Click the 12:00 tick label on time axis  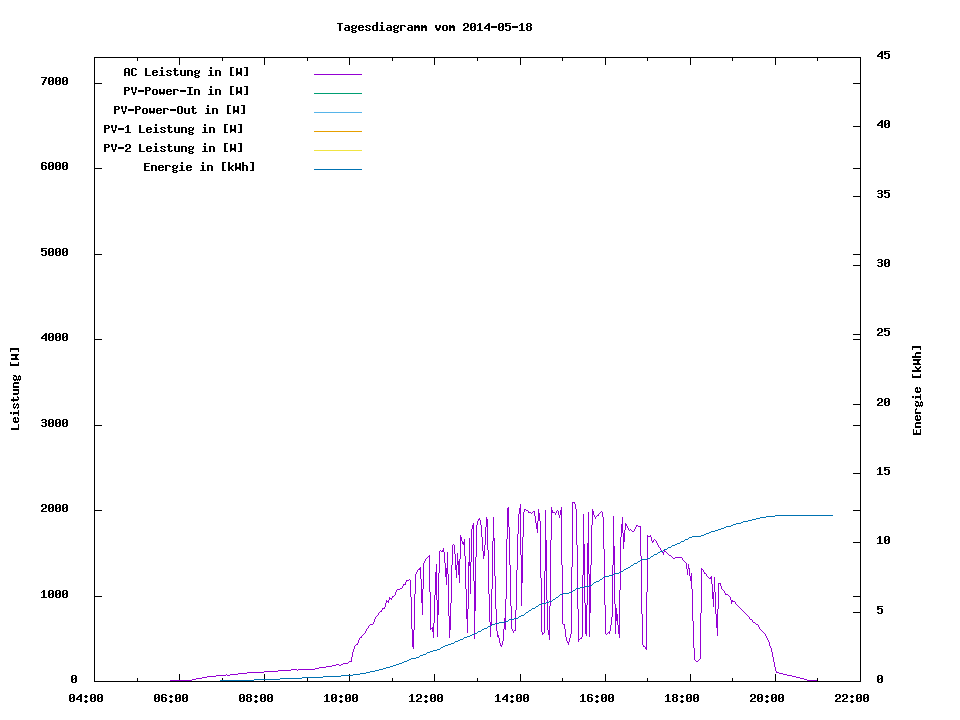click(427, 698)
